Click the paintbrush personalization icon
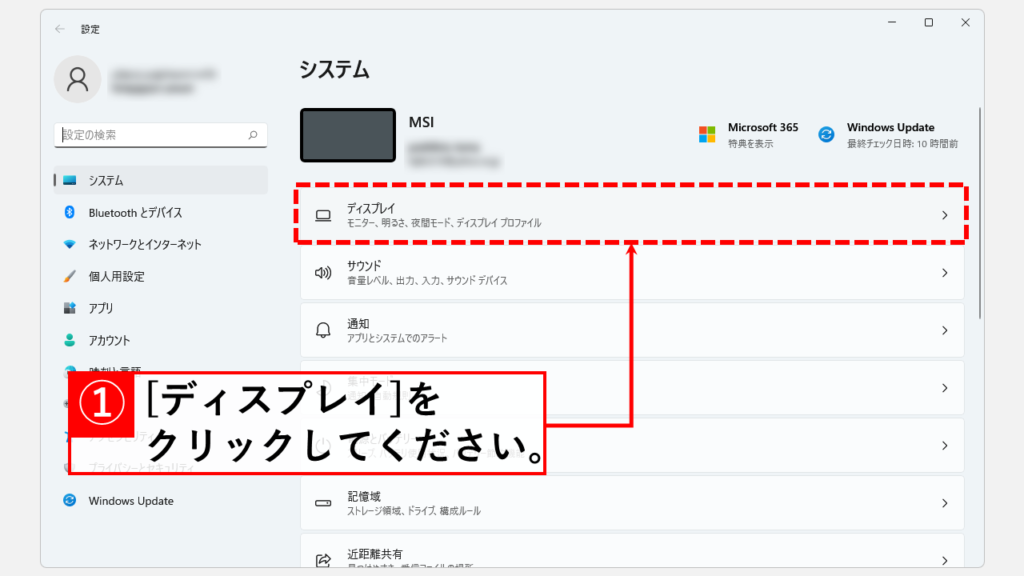 69,276
